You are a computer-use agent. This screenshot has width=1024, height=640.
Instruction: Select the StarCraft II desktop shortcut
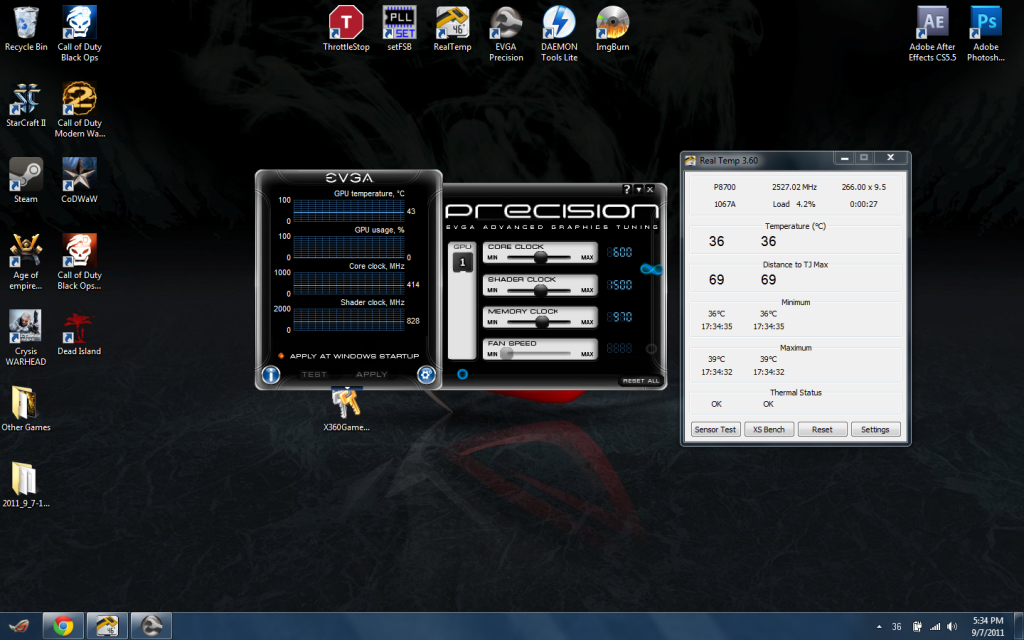(x=26, y=104)
